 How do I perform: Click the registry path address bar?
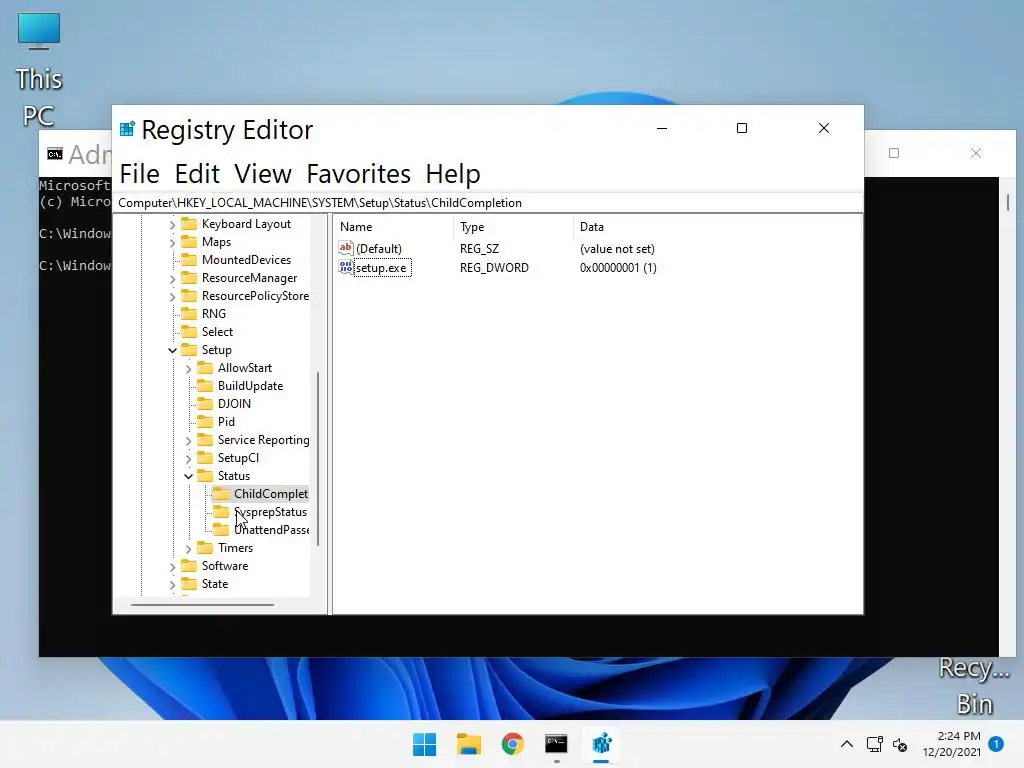488,203
